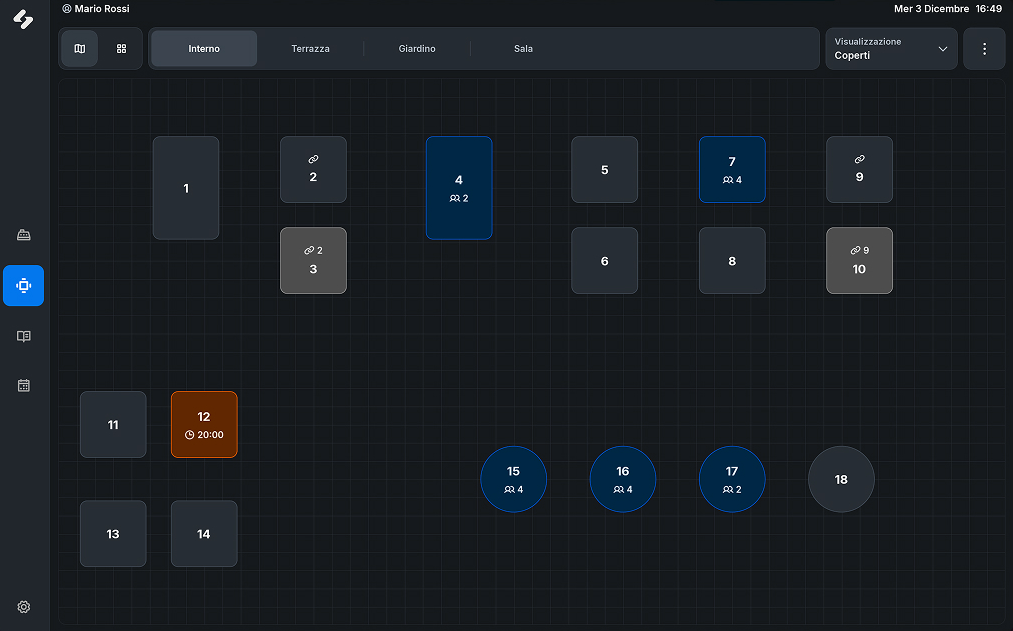This screenshot has width=1013, height=631.
Task: Select the Interno room tab
Action: coord(204,49)
